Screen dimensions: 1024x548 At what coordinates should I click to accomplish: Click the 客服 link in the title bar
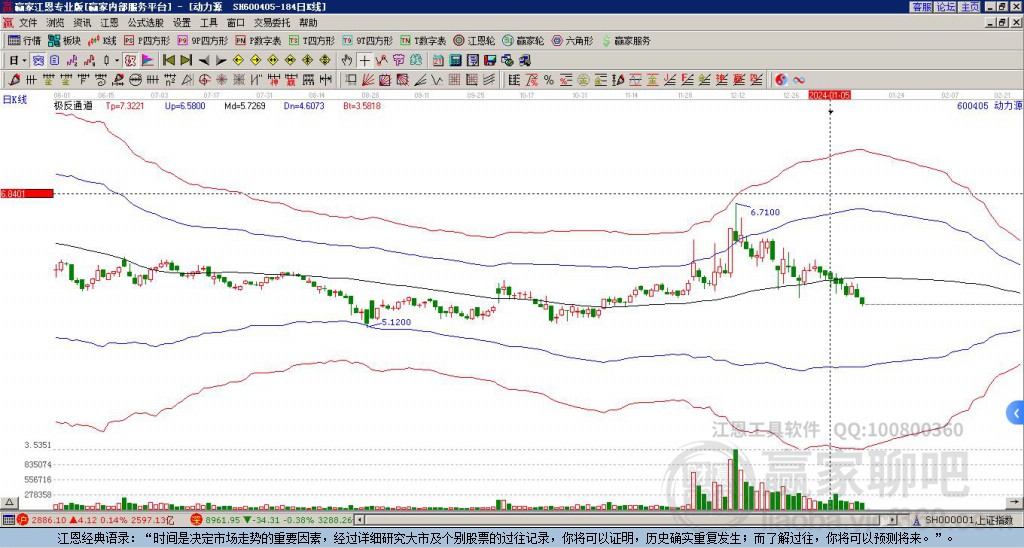coord(922,7)
